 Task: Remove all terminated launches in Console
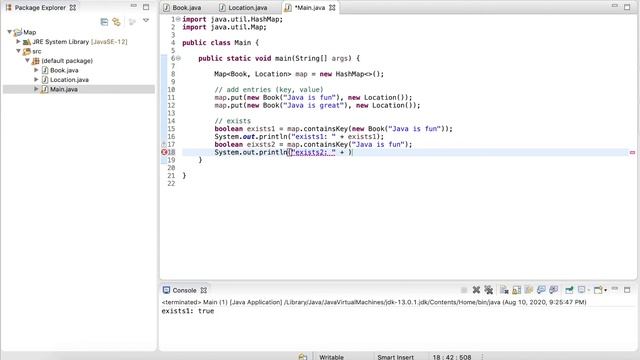point(489,290)
